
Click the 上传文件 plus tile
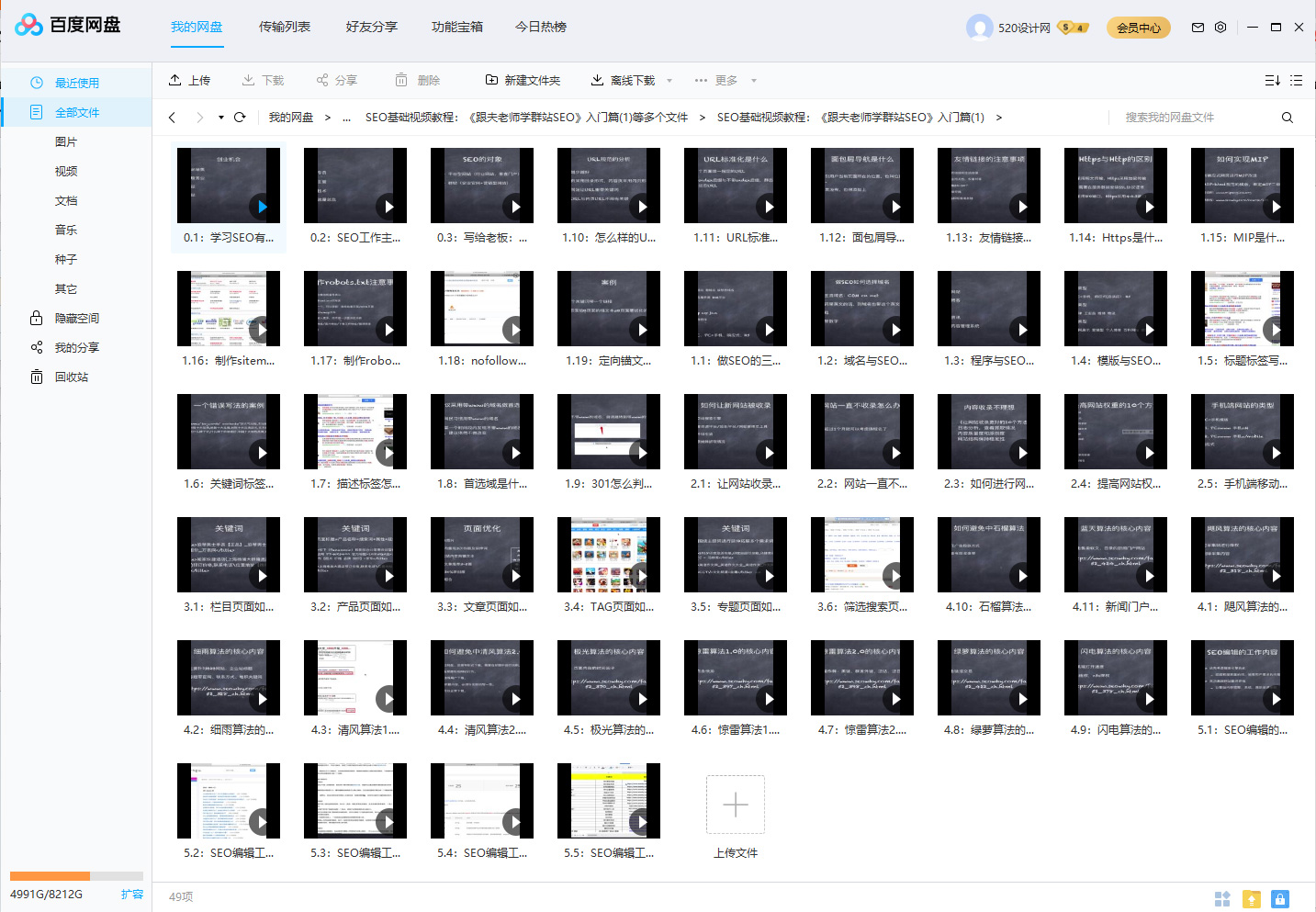pos(736,805)
